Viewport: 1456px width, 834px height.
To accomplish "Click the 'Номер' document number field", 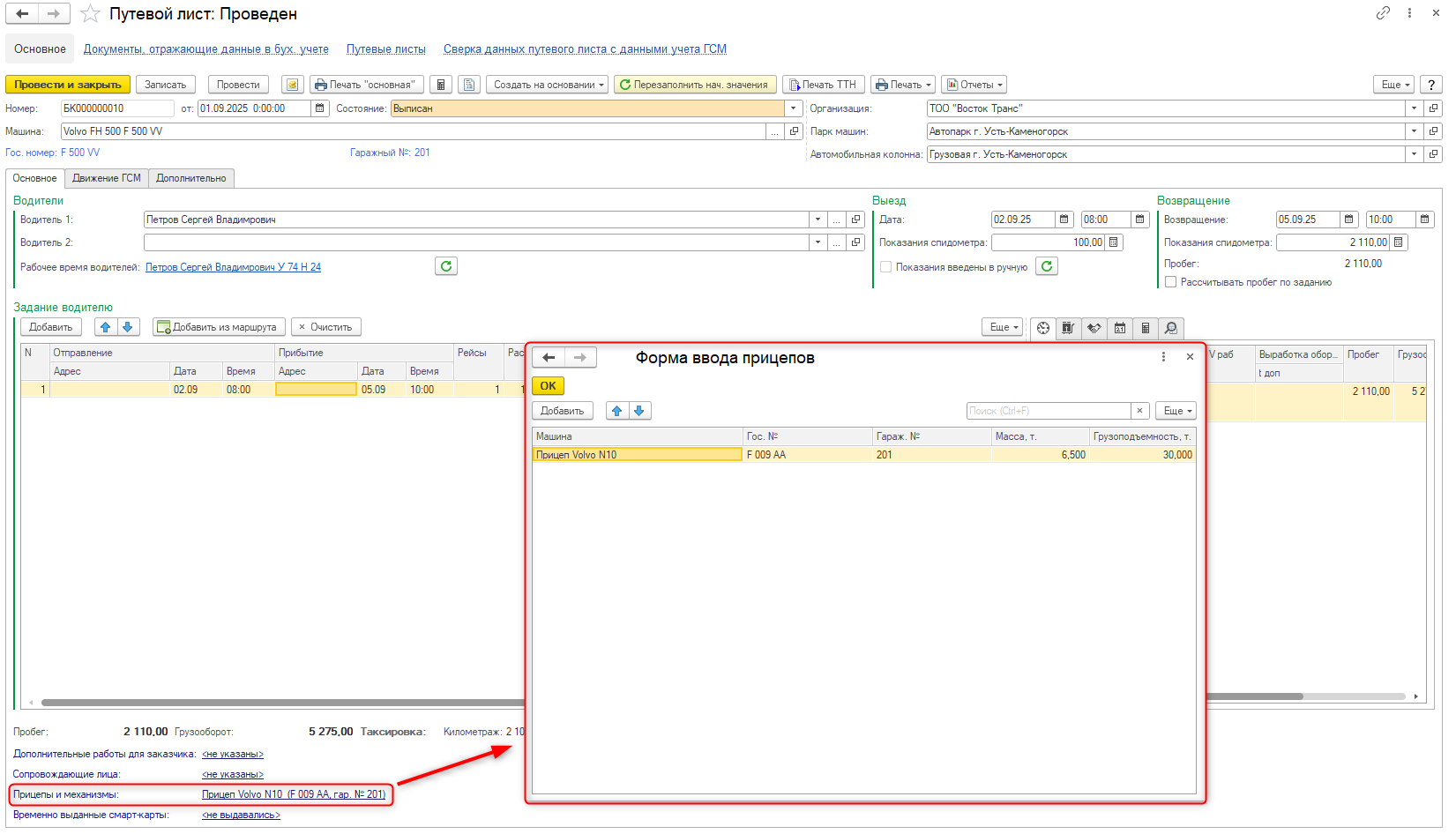I will coord(116,108).
